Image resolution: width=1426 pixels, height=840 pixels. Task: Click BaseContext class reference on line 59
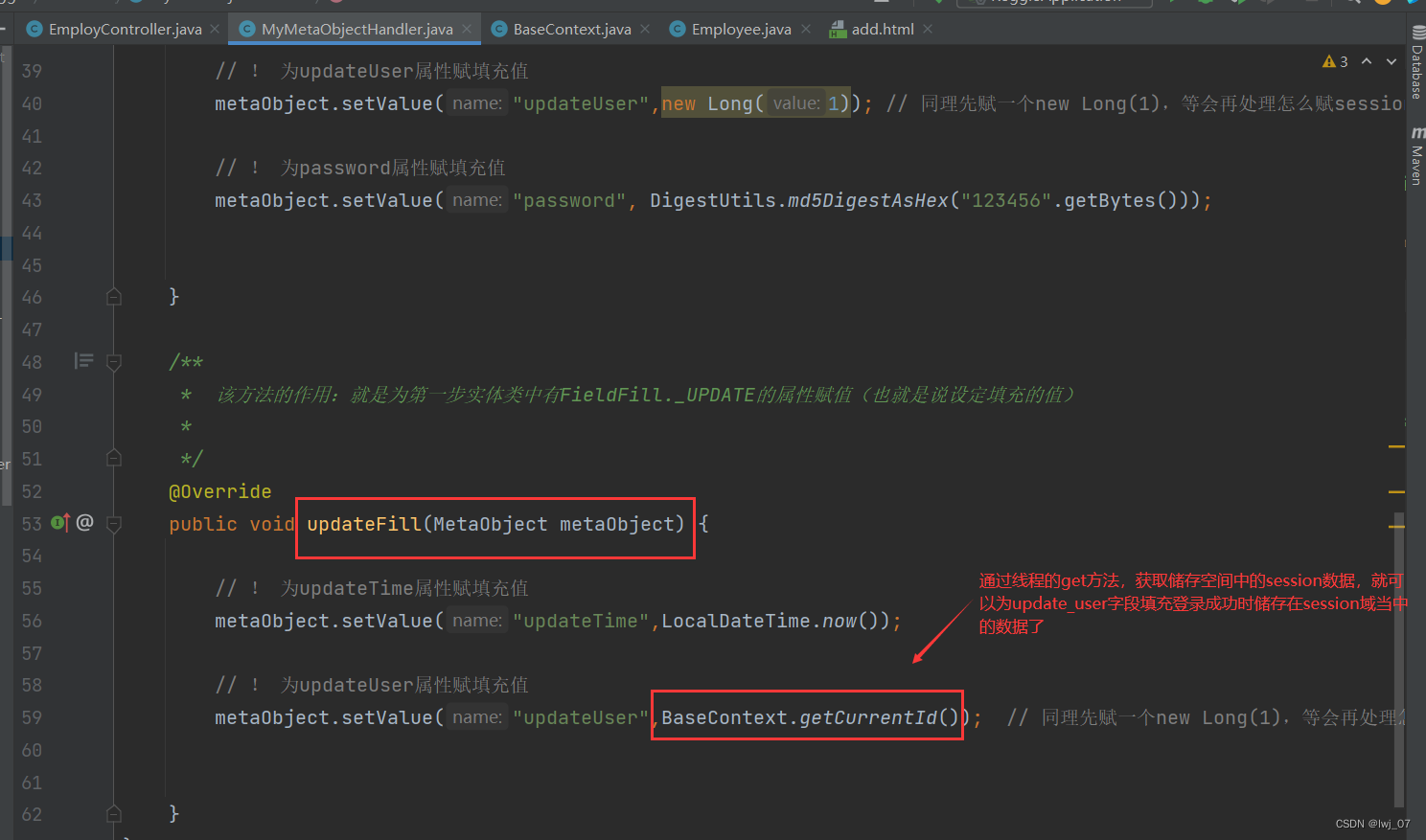pyautogui.click(x=724, y=717)
